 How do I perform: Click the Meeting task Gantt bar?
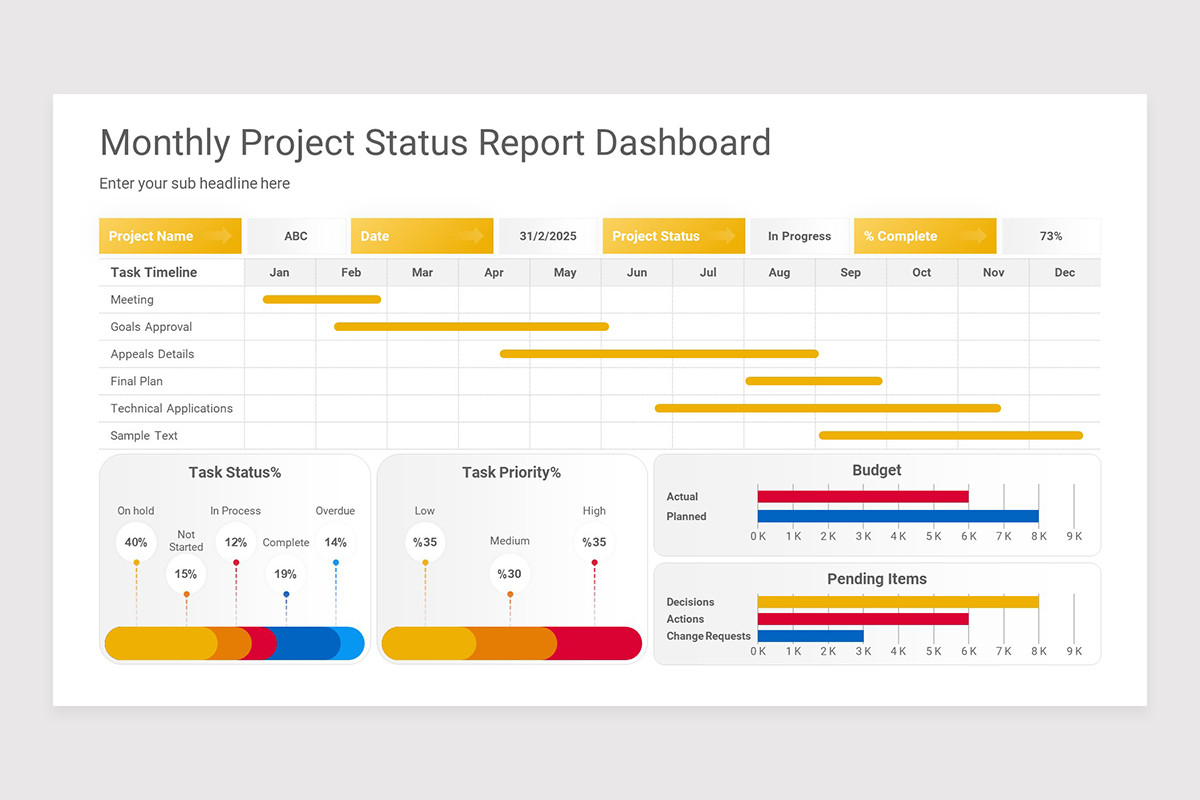click(321, 299)
